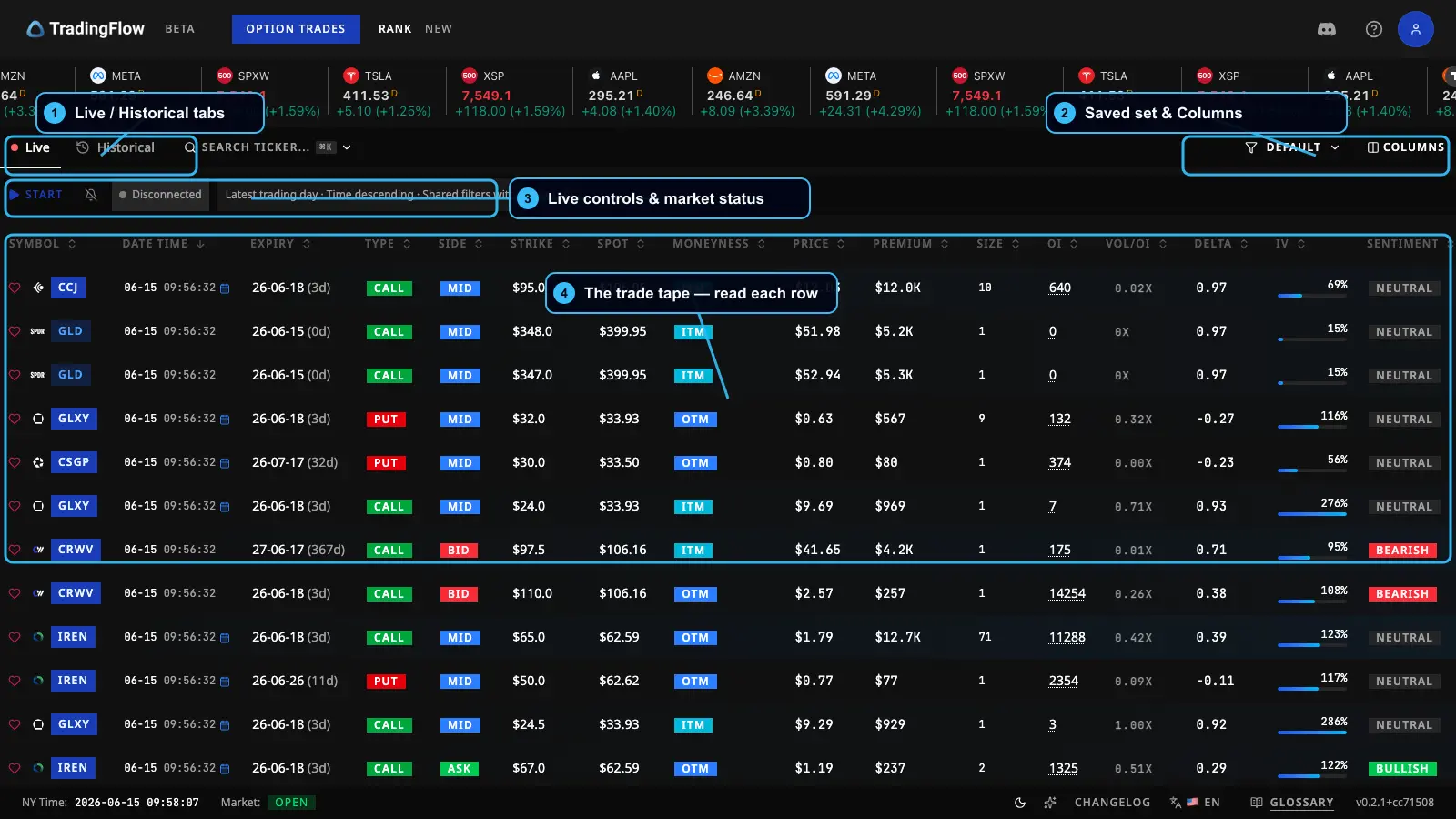1456x819 pixels.
Task: Click the CSGP company logo icon
Action: point(38,462)
